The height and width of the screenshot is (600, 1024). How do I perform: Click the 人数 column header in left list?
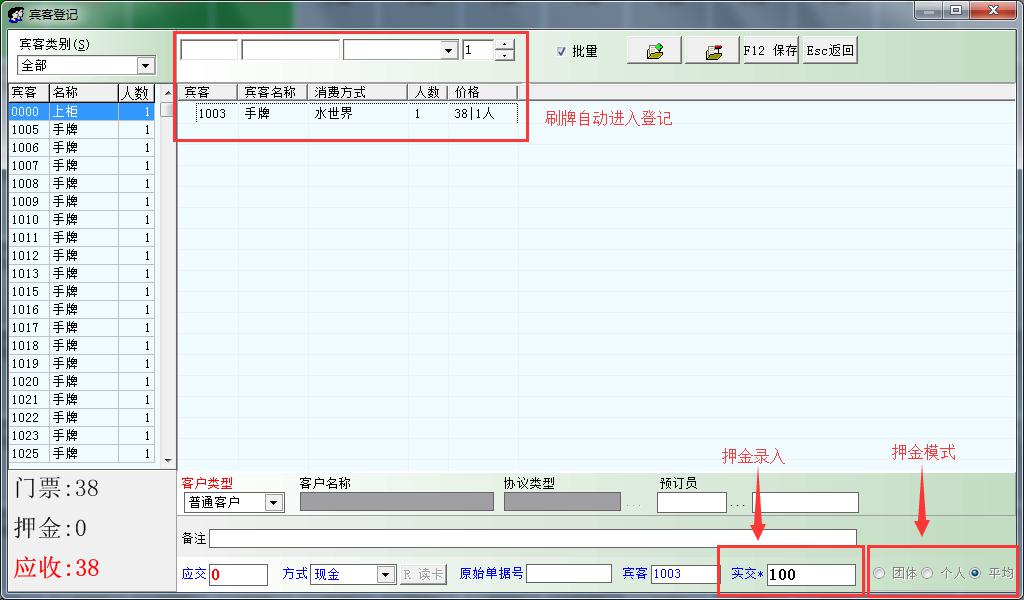coord(136,93)
